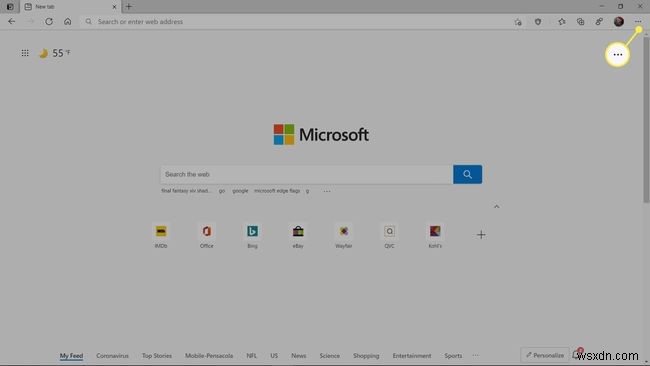Screen dimensions: 650x366
Task: Select the "microsoft edge flags" recent search
Action: coord(277,191)
